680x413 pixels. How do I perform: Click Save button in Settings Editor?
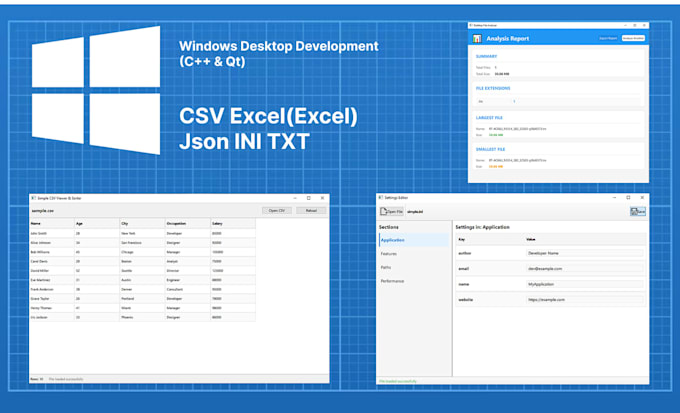638,211
